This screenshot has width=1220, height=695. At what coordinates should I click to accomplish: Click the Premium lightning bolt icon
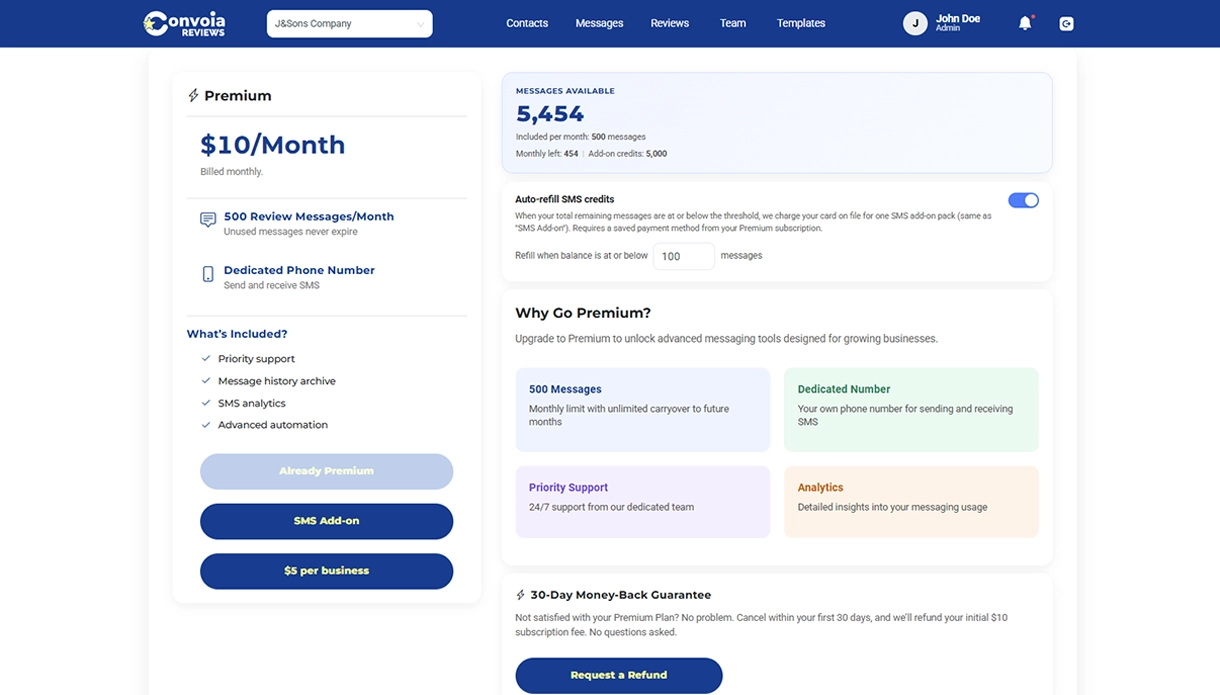[x=193, y=96]
